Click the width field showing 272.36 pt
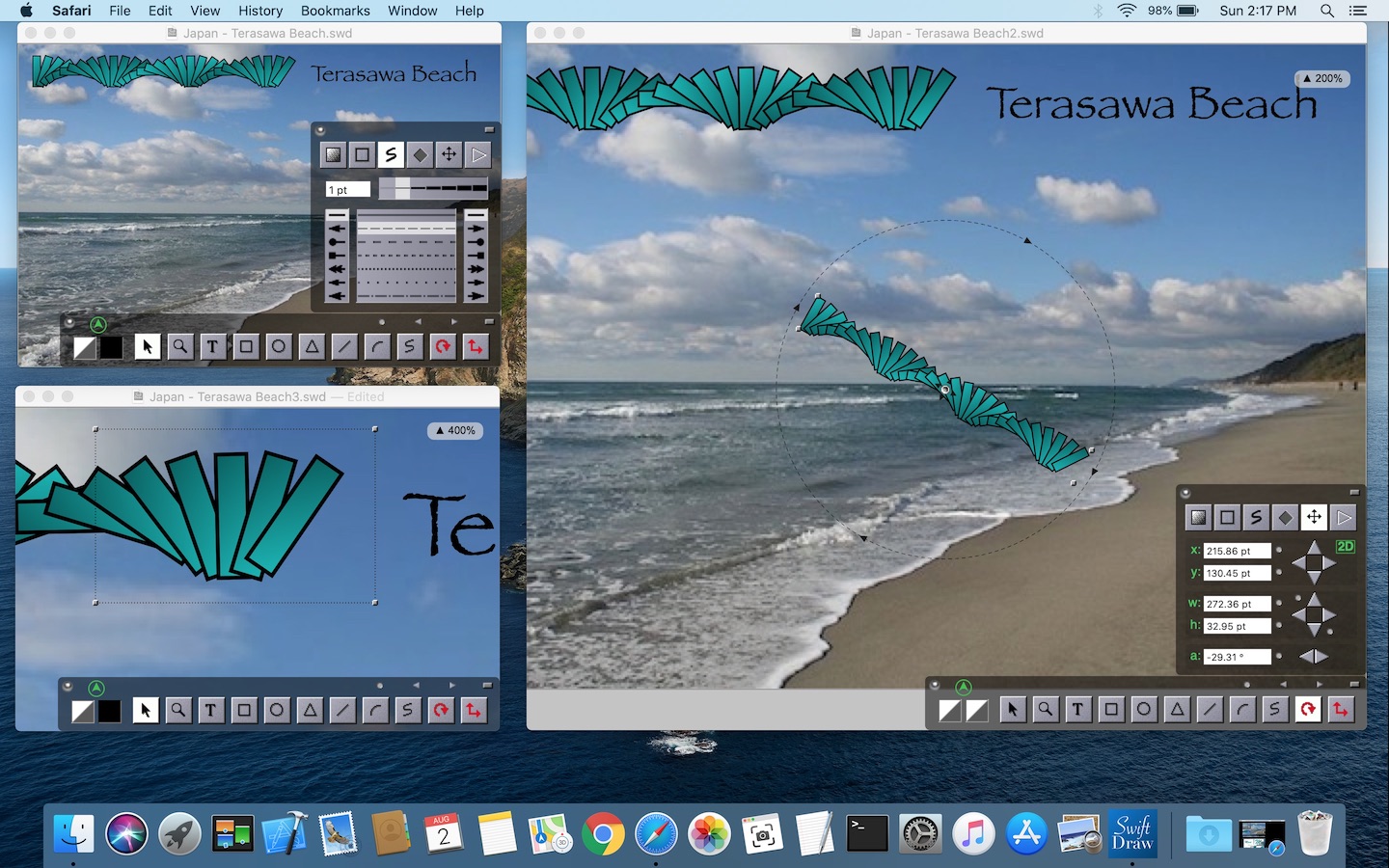 click(1237, 604)
